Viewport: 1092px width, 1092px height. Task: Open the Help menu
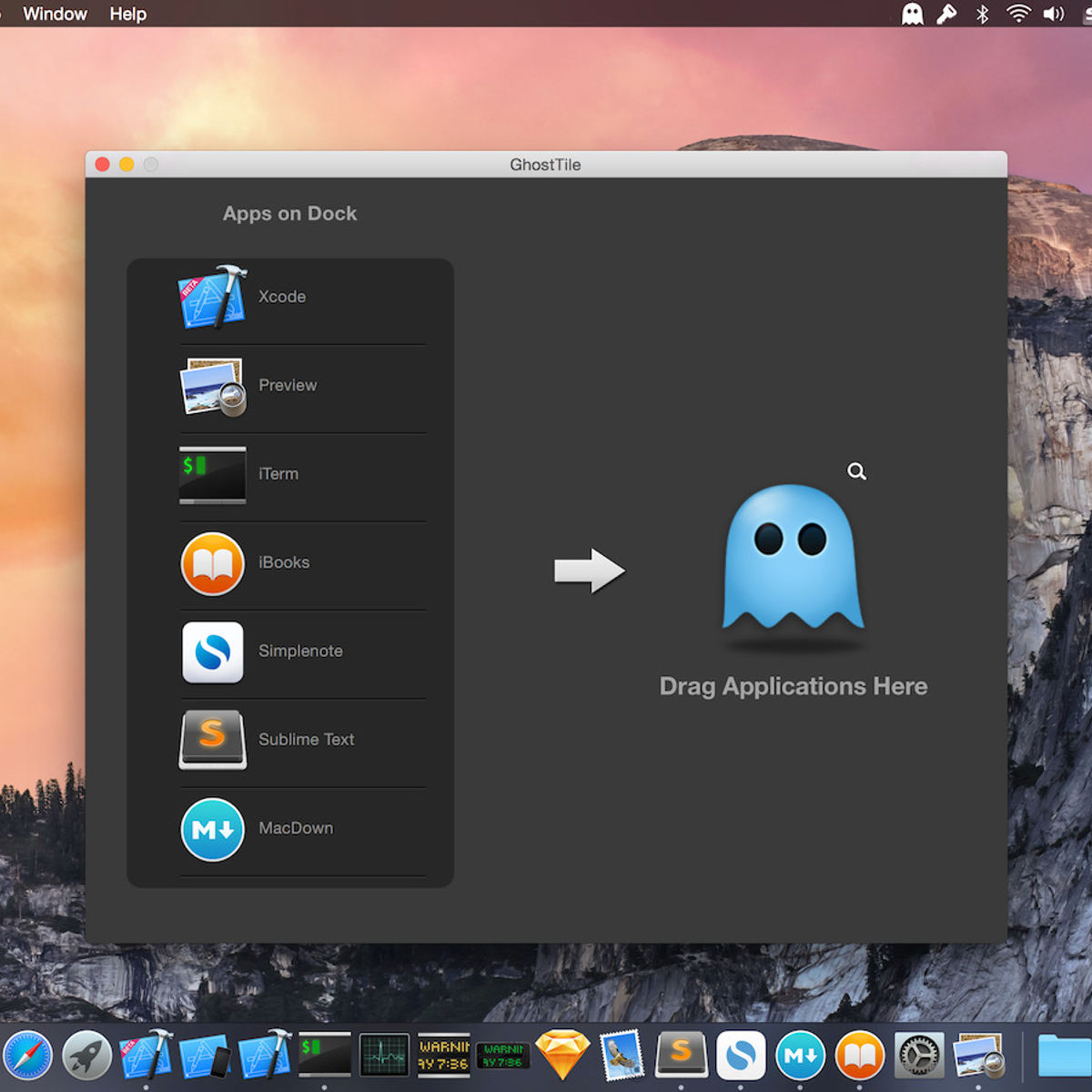click(127, 14)
